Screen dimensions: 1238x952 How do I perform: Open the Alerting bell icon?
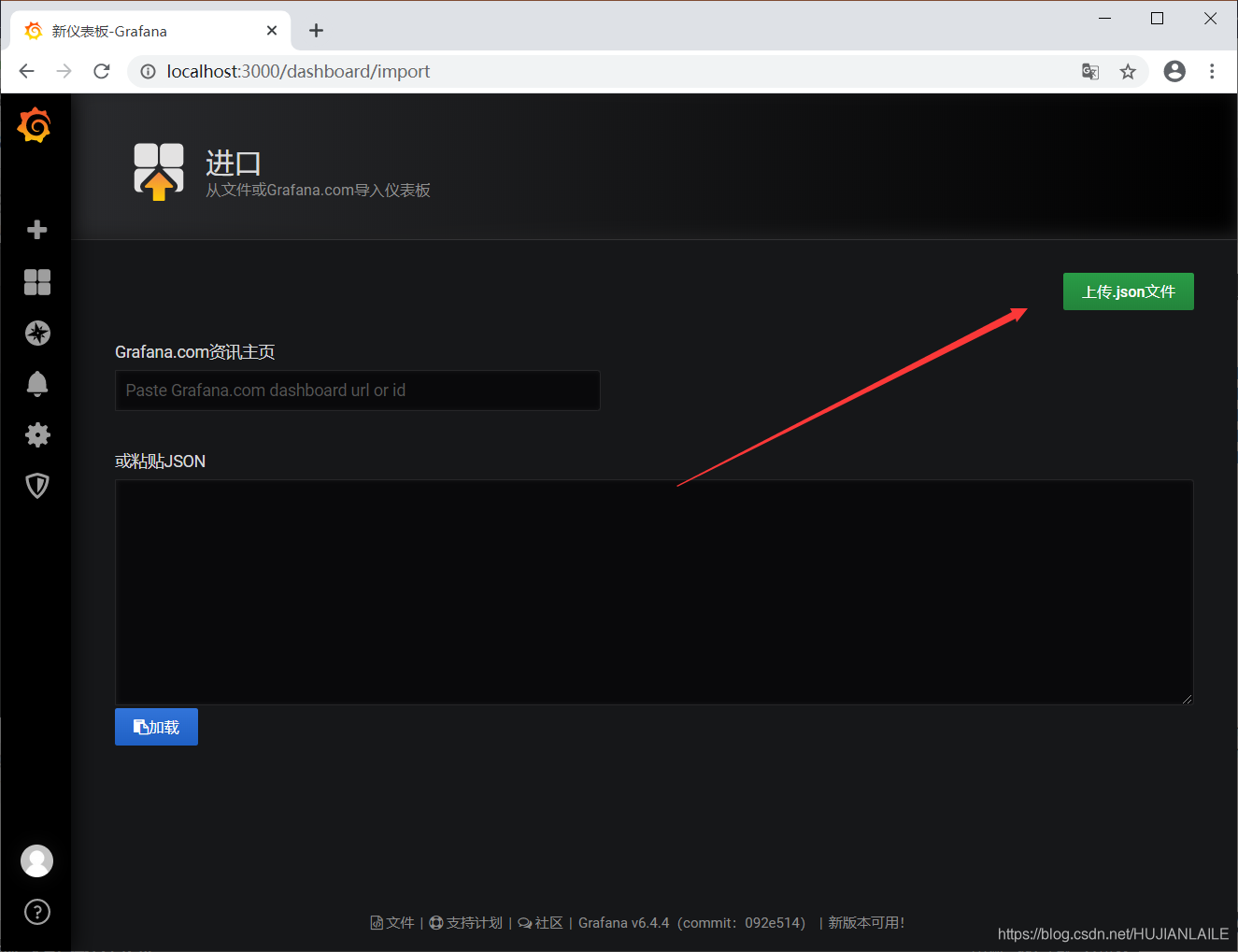[37, 384]
